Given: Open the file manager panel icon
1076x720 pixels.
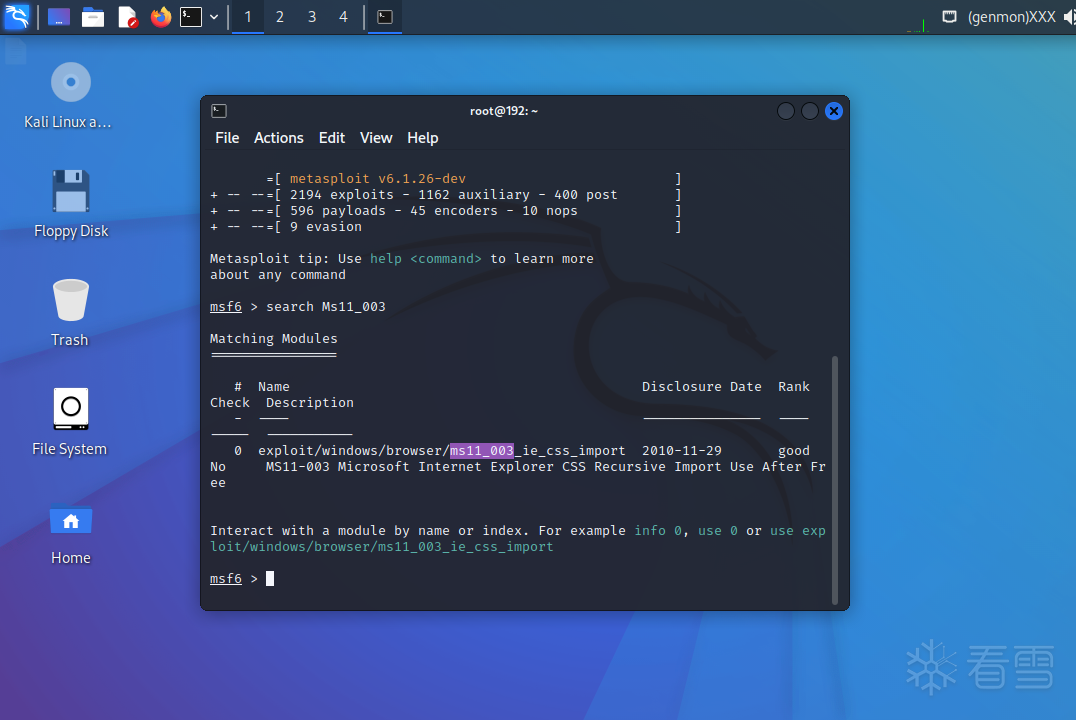Looking at the screenshot, I should coord(93,16).
